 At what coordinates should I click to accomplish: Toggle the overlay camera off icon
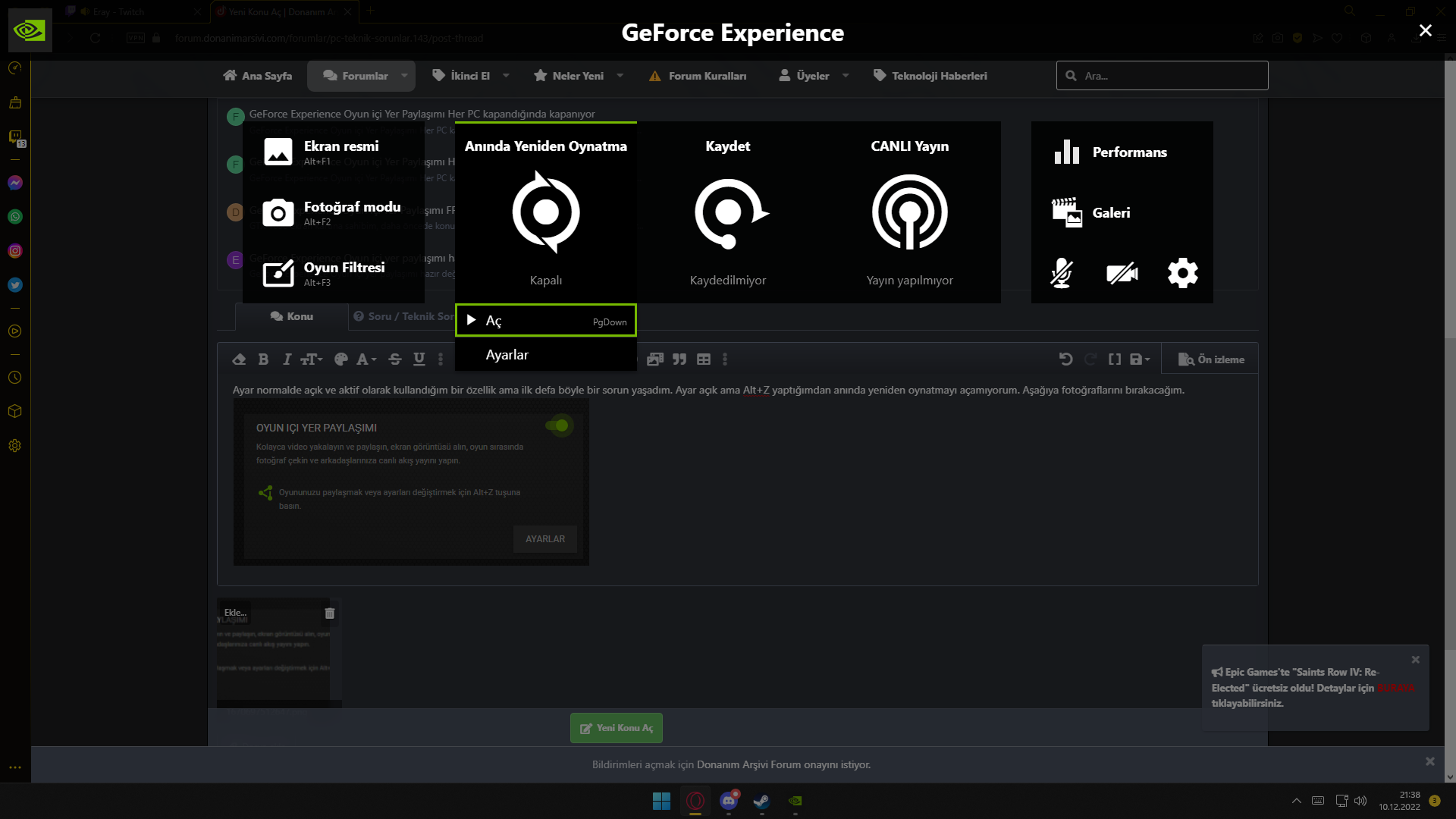coord(1122,273)
